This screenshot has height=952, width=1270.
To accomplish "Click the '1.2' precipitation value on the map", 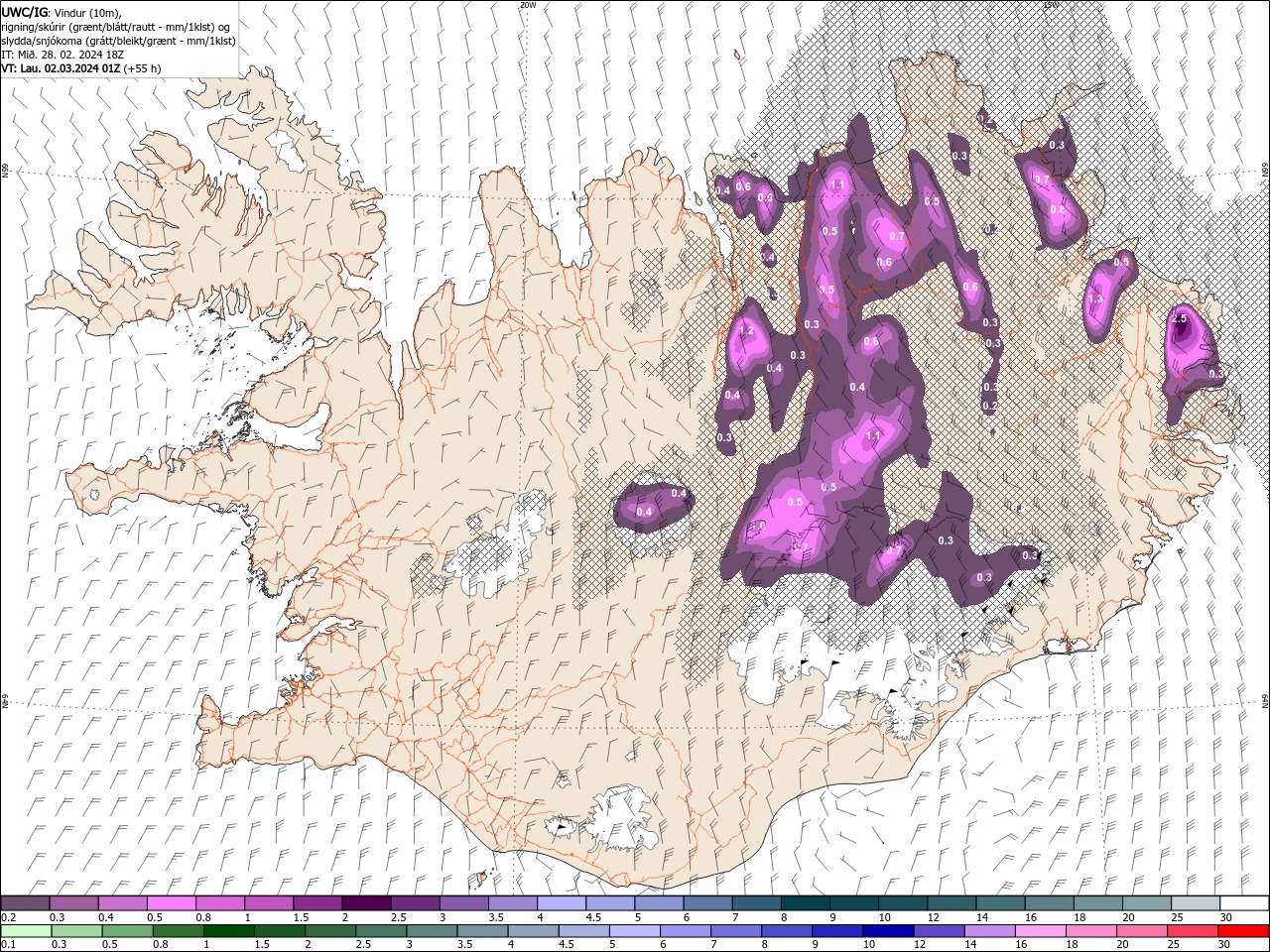I will pyautogui.click(x=747, y=330).
